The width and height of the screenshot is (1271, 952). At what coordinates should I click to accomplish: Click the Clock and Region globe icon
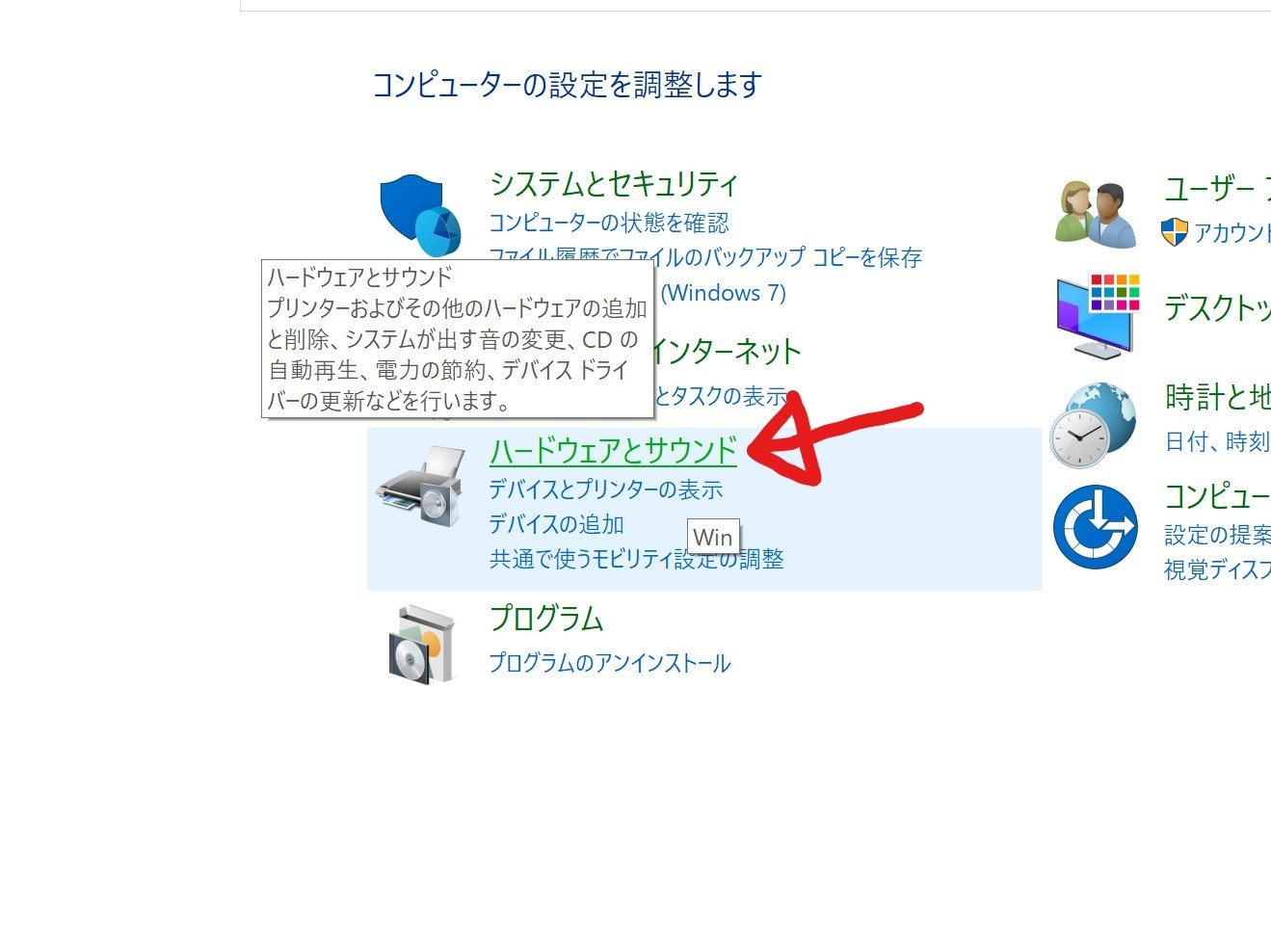(x=1093, y=425)
